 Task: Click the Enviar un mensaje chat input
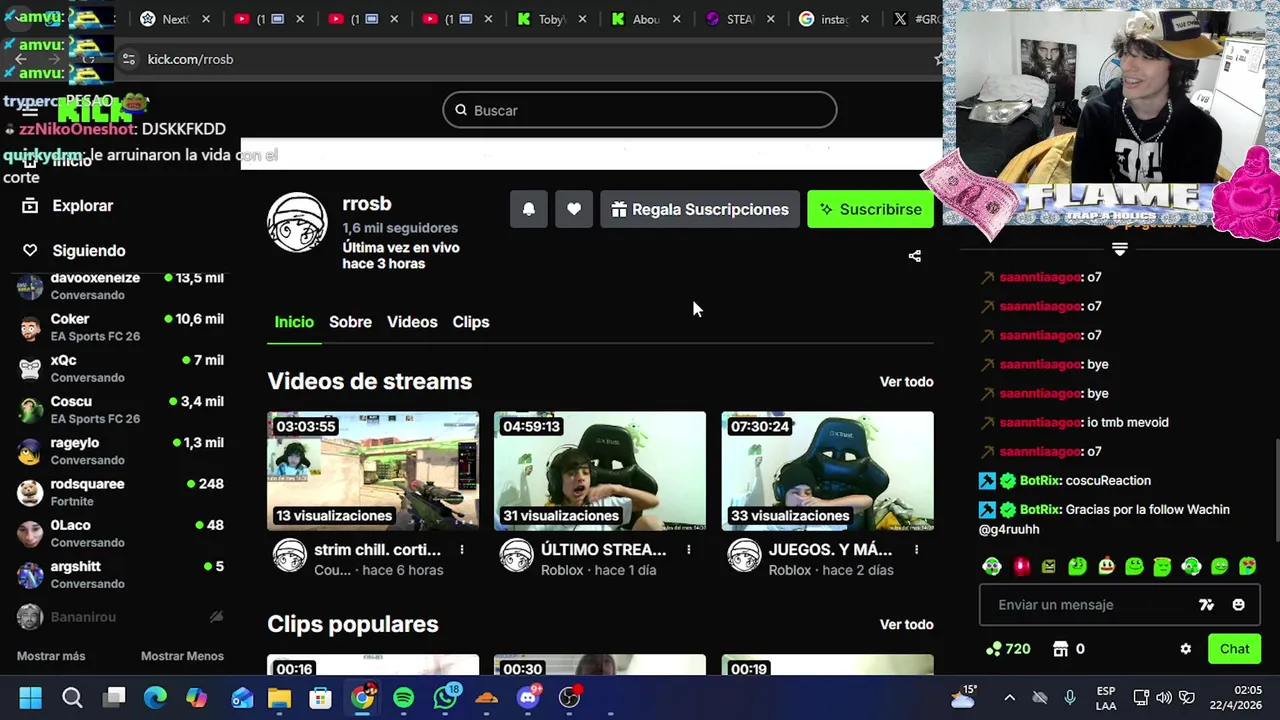(1090, 605)
